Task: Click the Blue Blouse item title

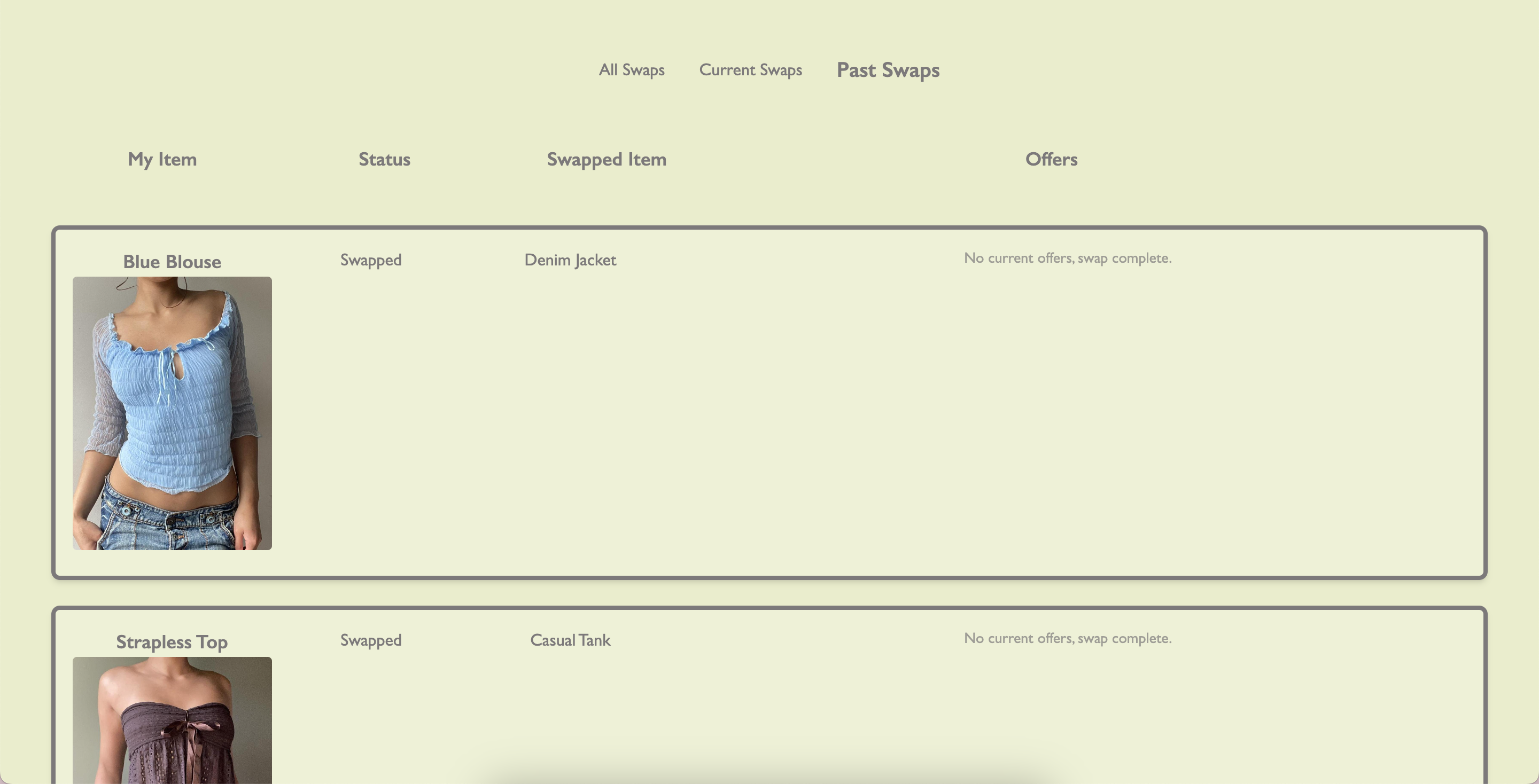Action: [x=172, y=262]
